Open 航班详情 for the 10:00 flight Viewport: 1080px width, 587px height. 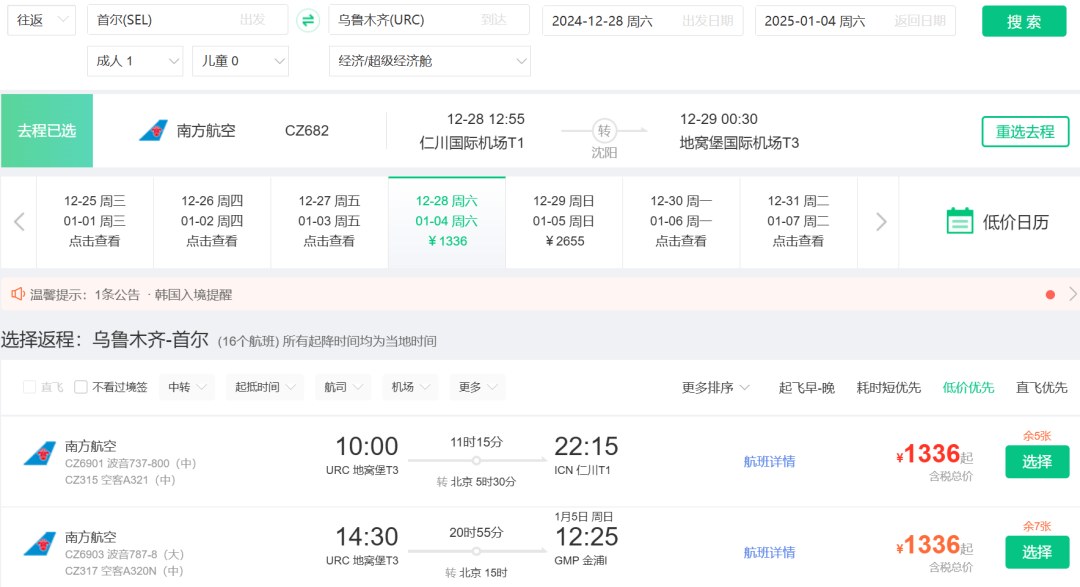point(769,461)
